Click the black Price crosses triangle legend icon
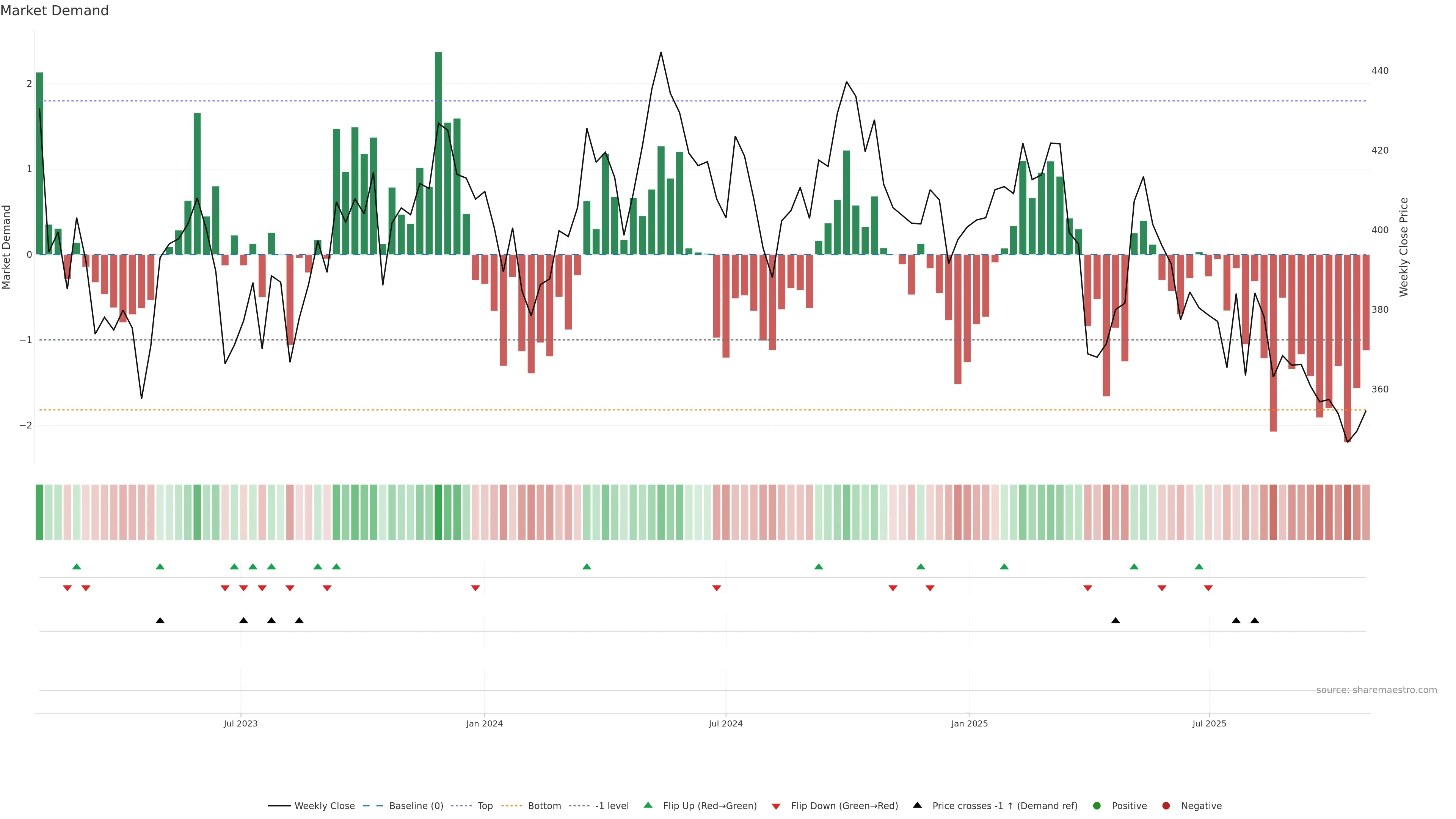The image size is (1456, 819). 917,805
